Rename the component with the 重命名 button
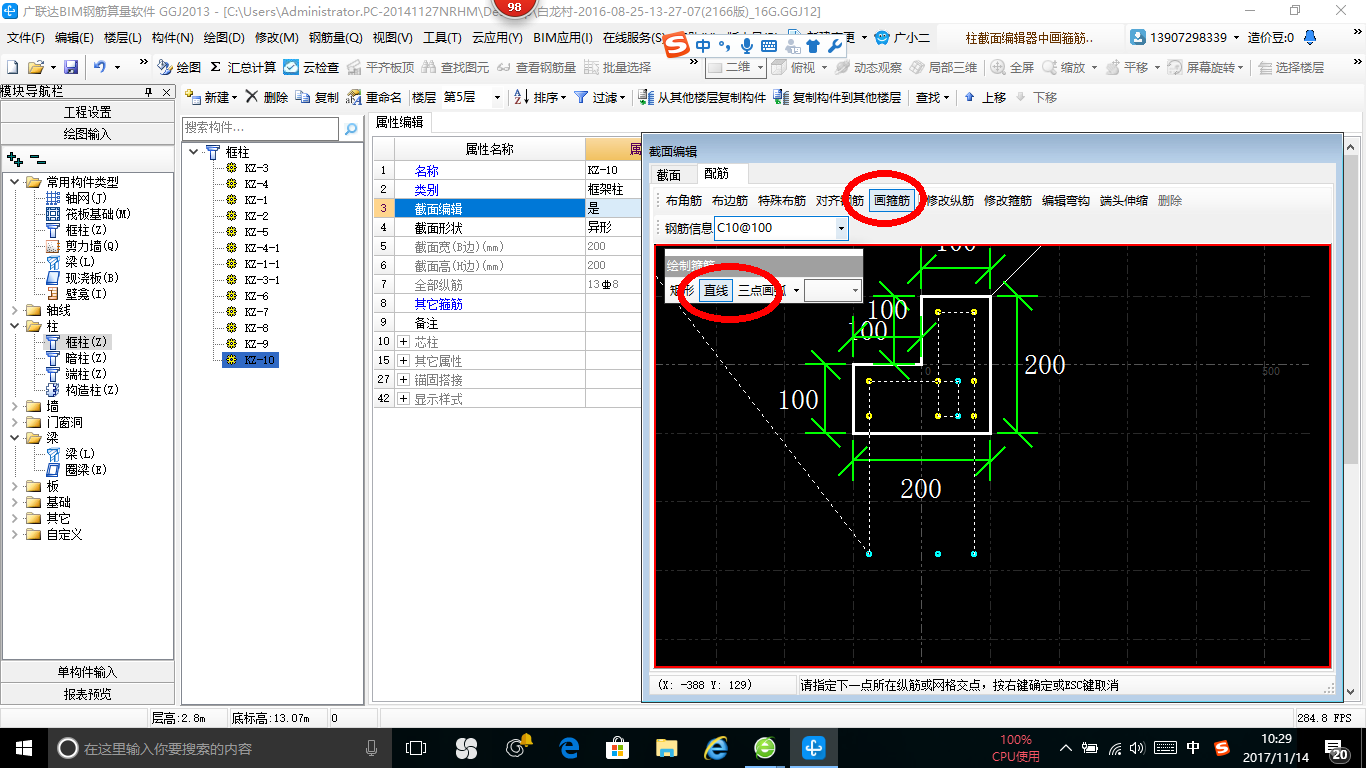The image size is (1366, 768). 374,97
